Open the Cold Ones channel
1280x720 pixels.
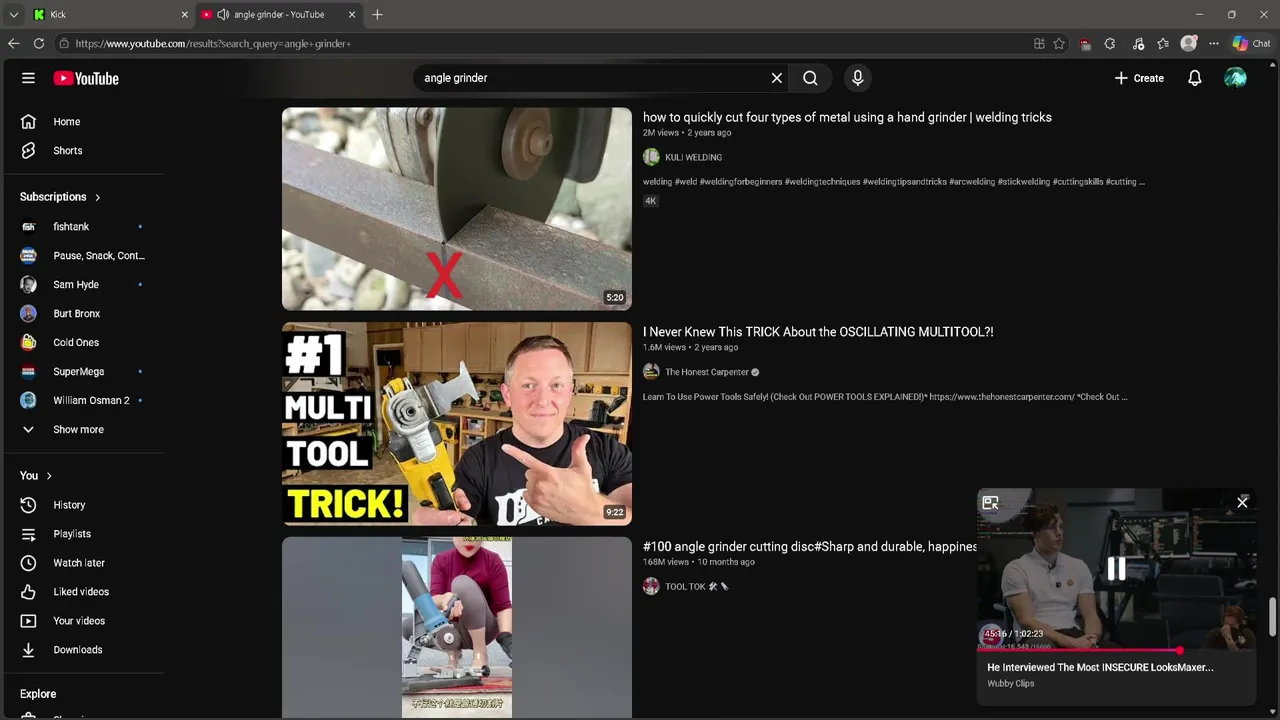coord(83,343)
